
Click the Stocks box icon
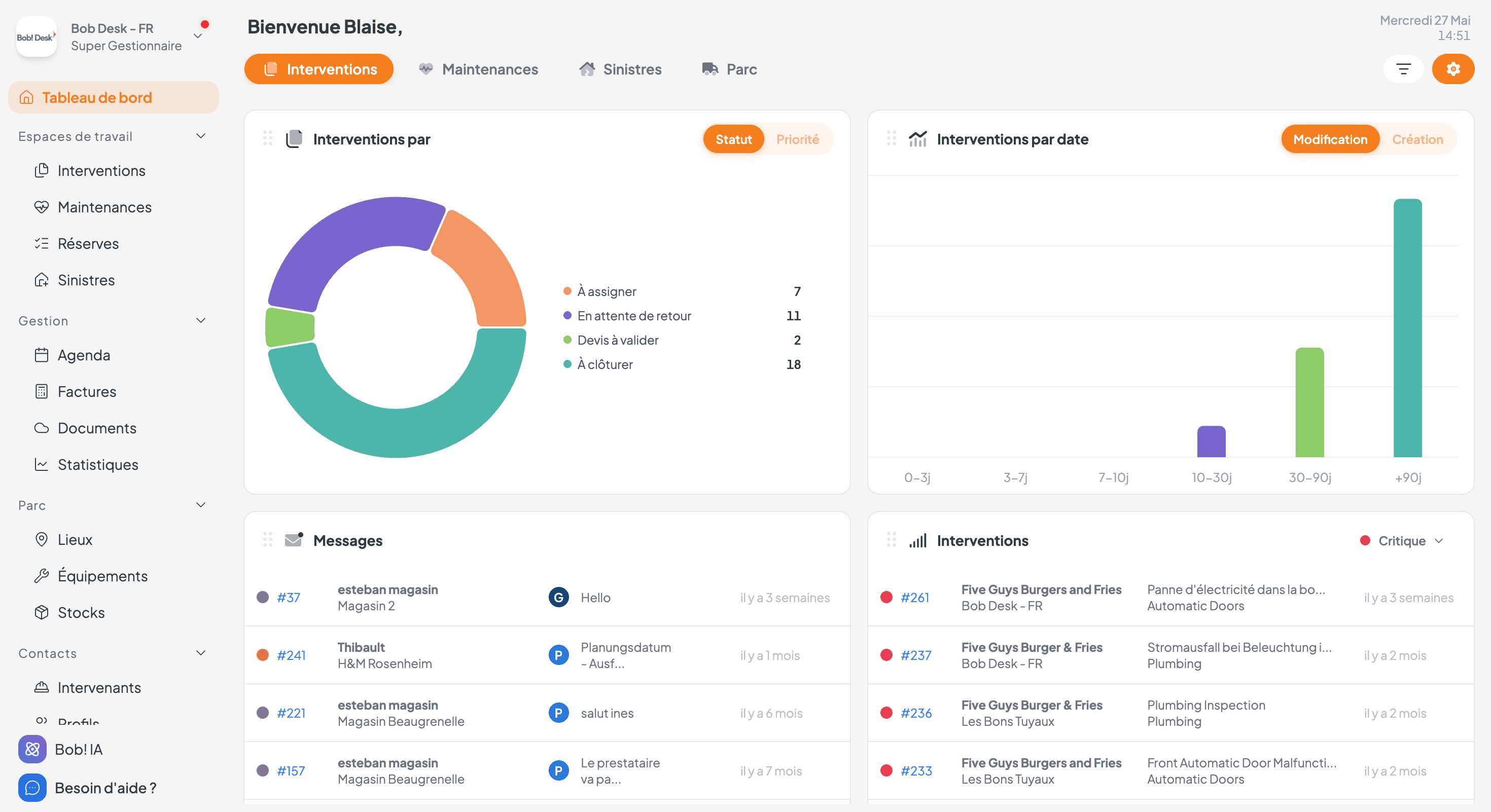[42, 612]
